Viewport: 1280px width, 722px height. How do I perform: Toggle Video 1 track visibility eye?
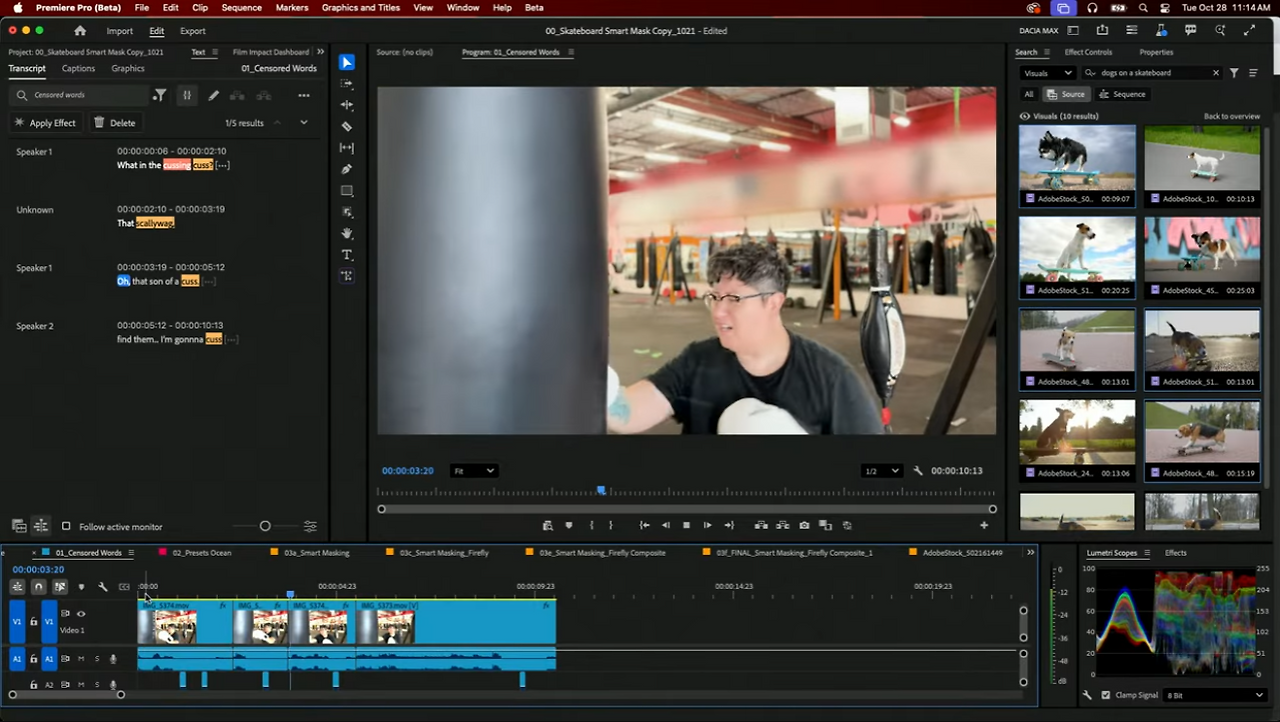81,614
